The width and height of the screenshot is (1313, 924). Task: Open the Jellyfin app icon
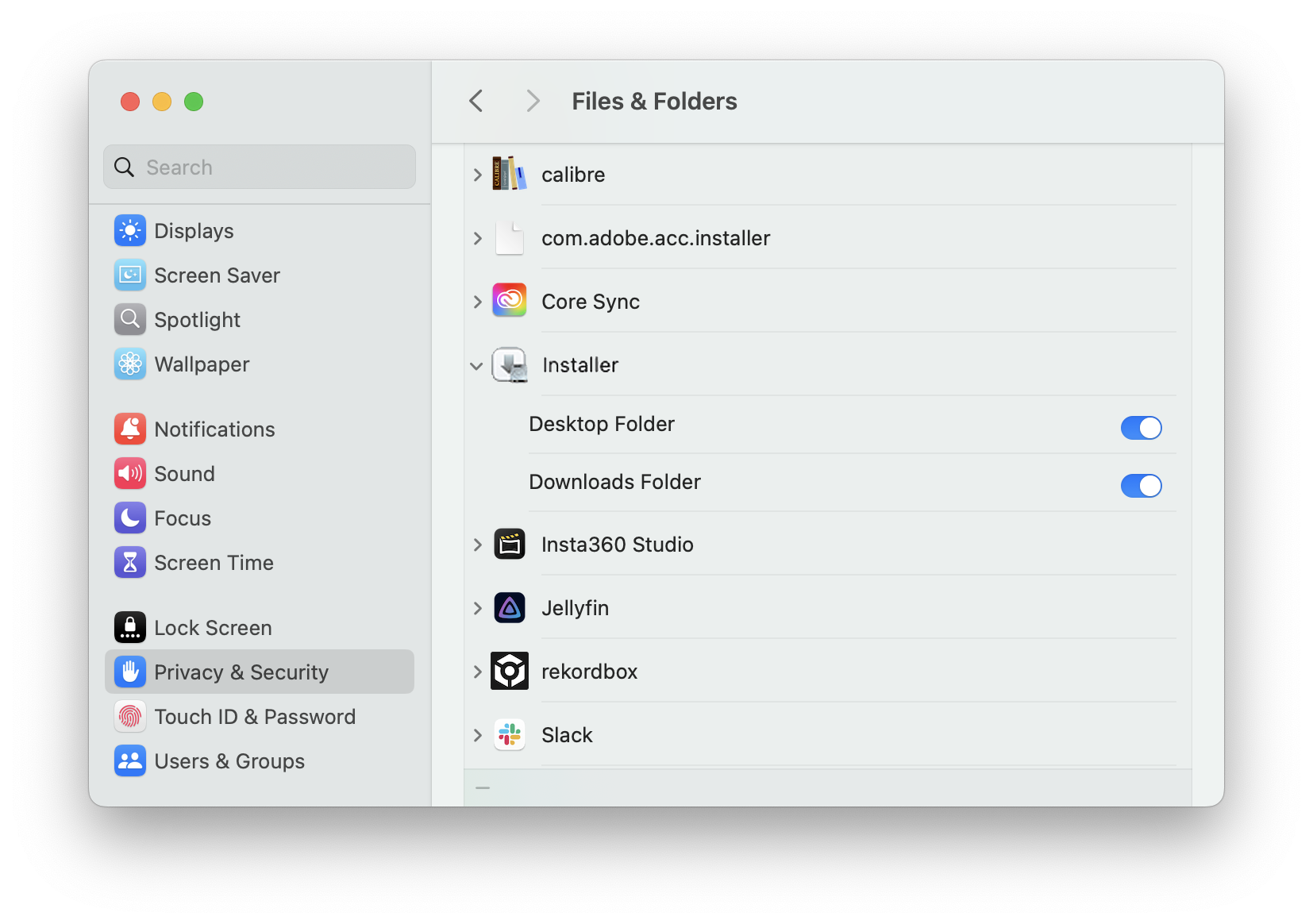(509, 607)
